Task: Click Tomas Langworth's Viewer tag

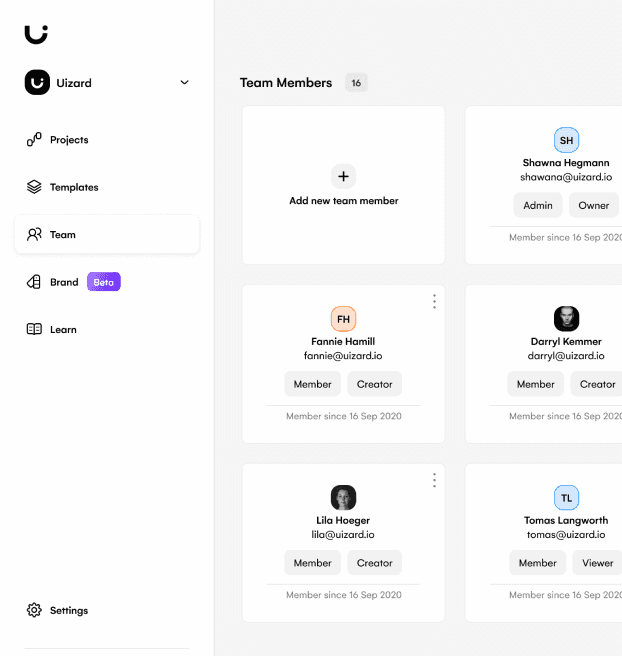Action: coord(597,563)
